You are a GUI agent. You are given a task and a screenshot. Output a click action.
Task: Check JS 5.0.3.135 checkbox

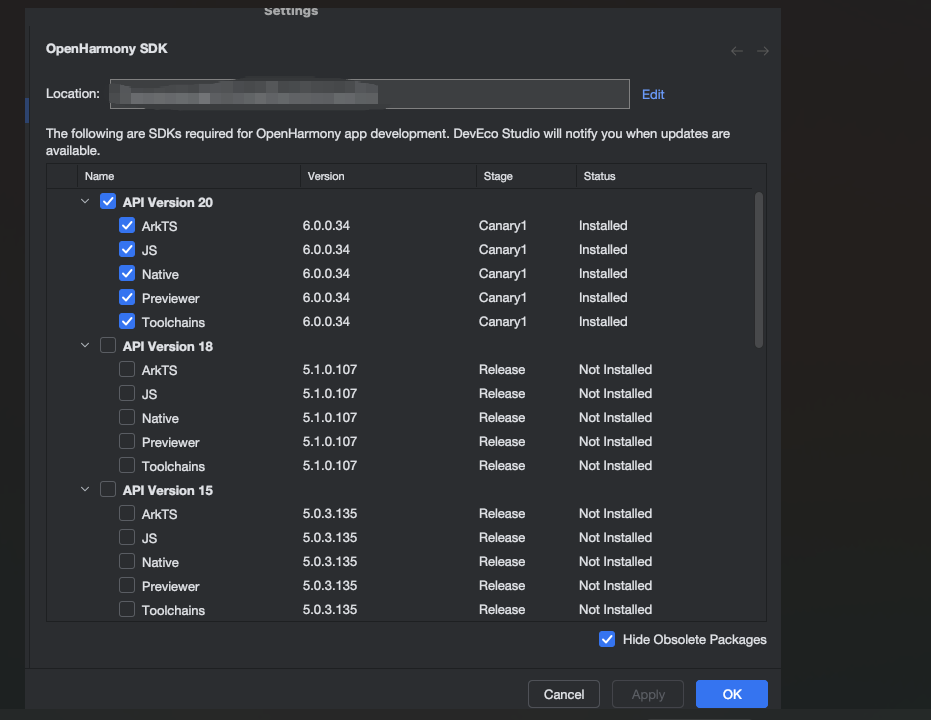point(127,537)
